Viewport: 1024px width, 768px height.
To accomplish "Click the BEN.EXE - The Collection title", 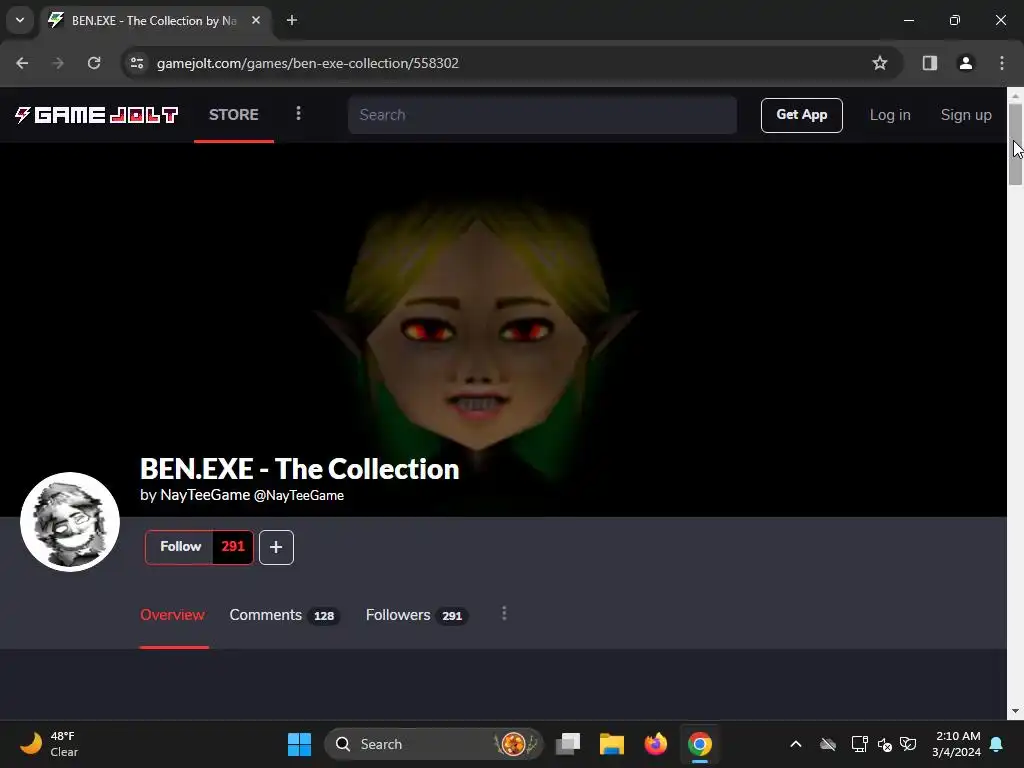I will 300,469.
